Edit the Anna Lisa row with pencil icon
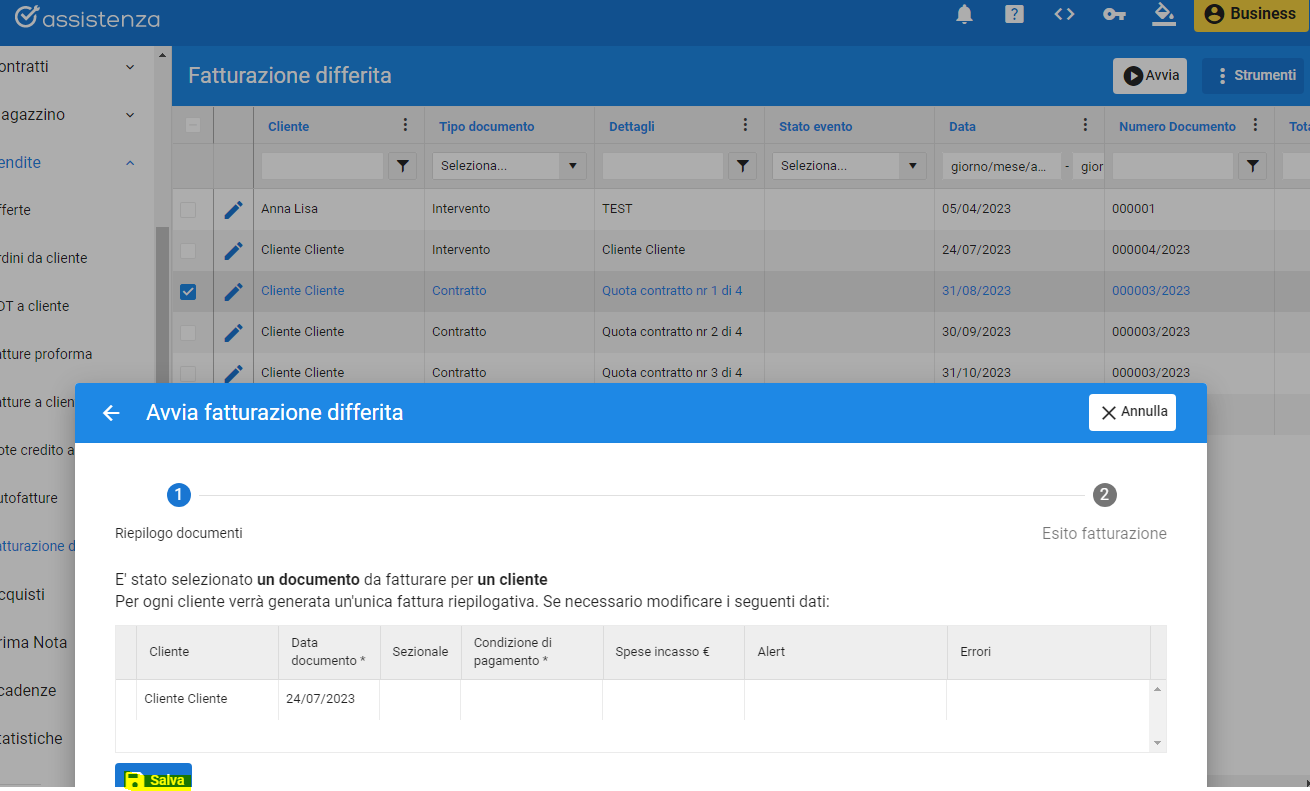The width and height of the screenshot is (1310, 791). [x=233, y=210]
